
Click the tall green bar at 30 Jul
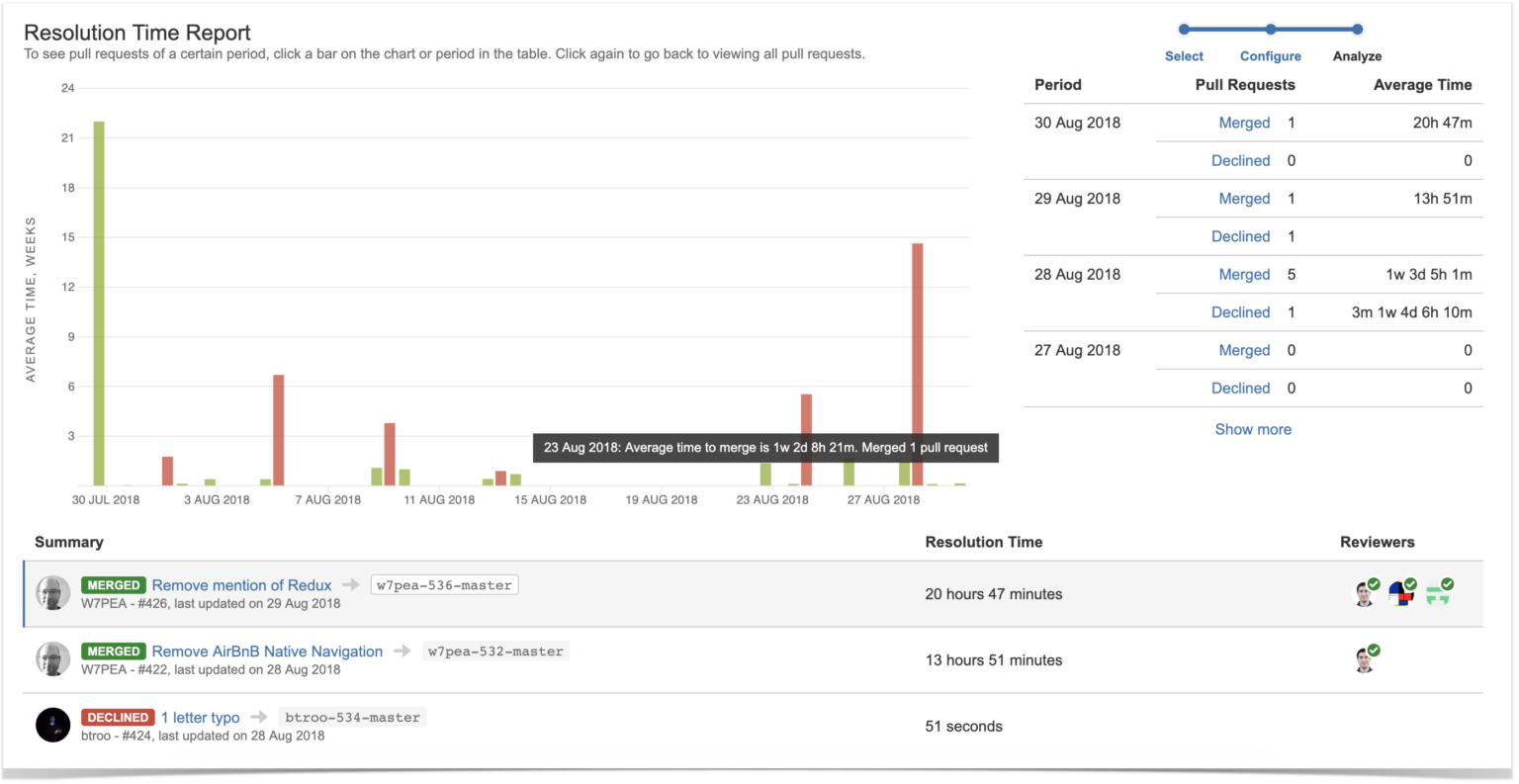97,297
